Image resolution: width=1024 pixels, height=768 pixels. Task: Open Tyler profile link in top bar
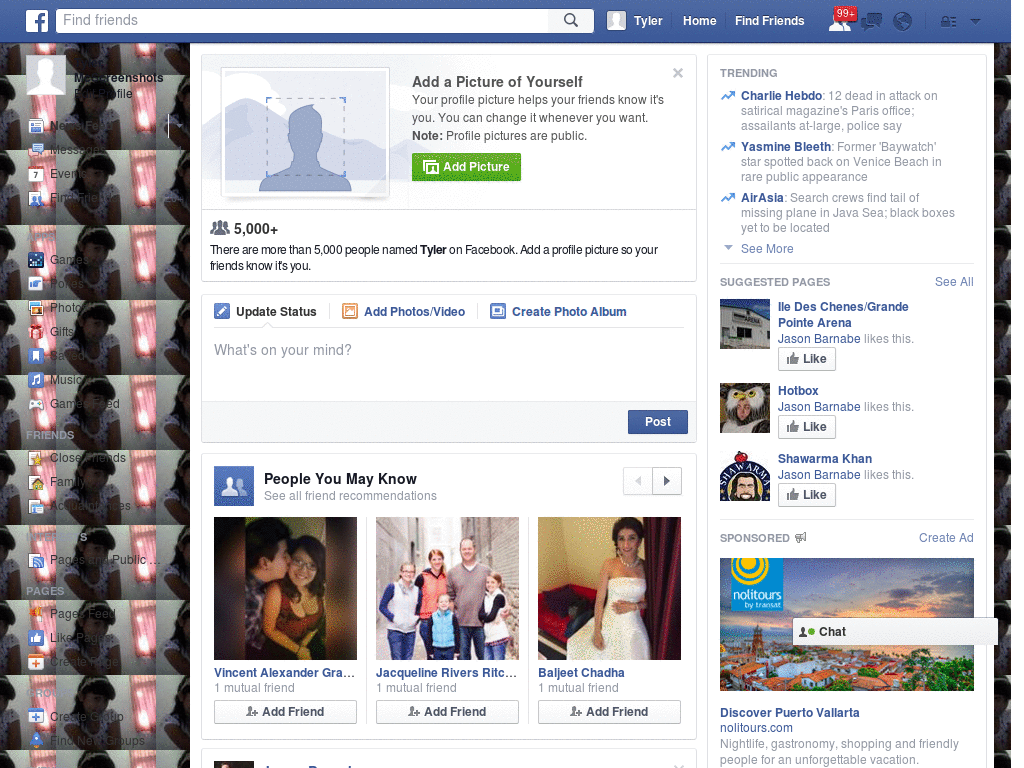[x=648, y=21]
